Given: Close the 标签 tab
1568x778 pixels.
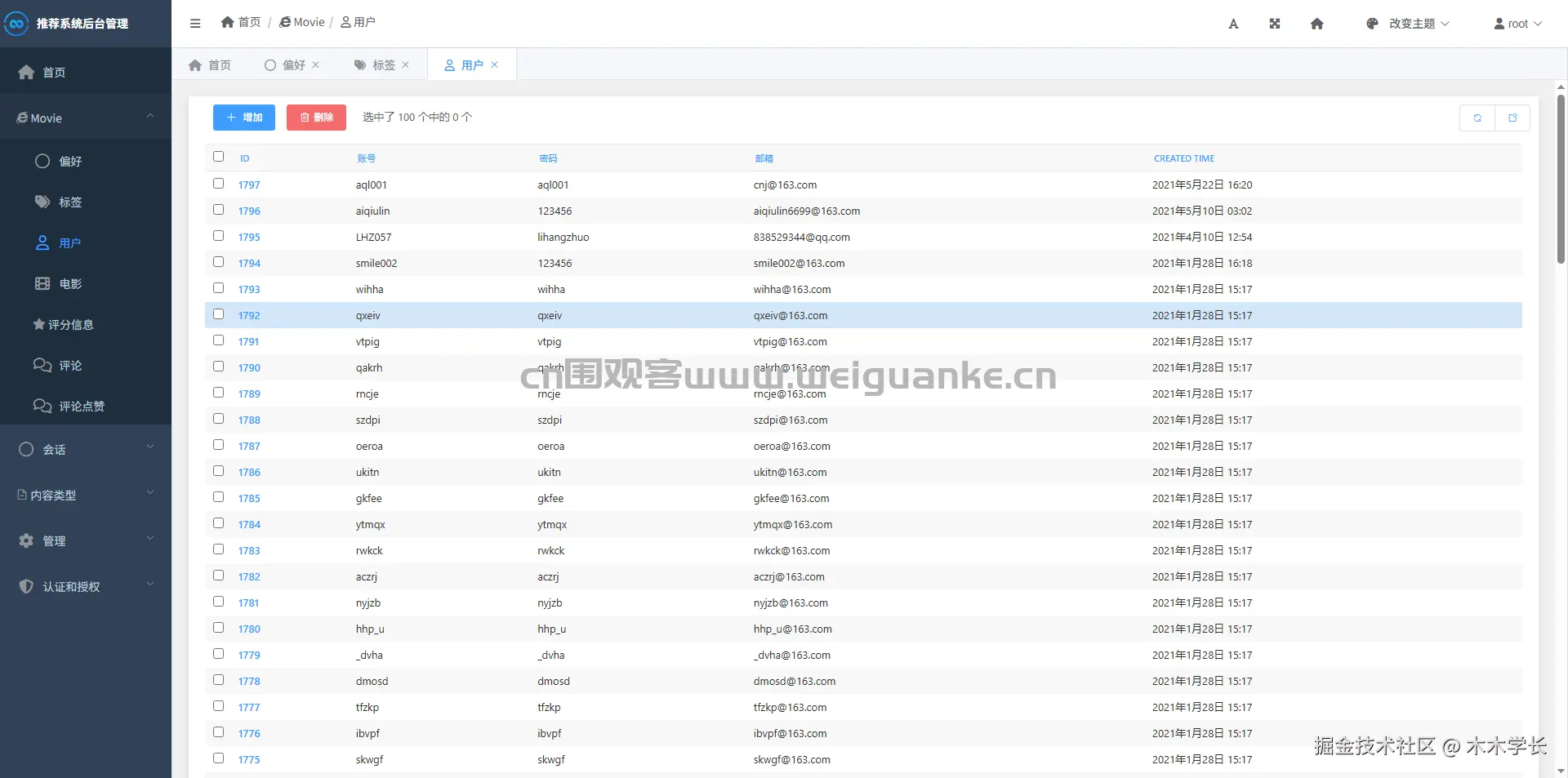Looking at the screenshot, I should (406, 64).
